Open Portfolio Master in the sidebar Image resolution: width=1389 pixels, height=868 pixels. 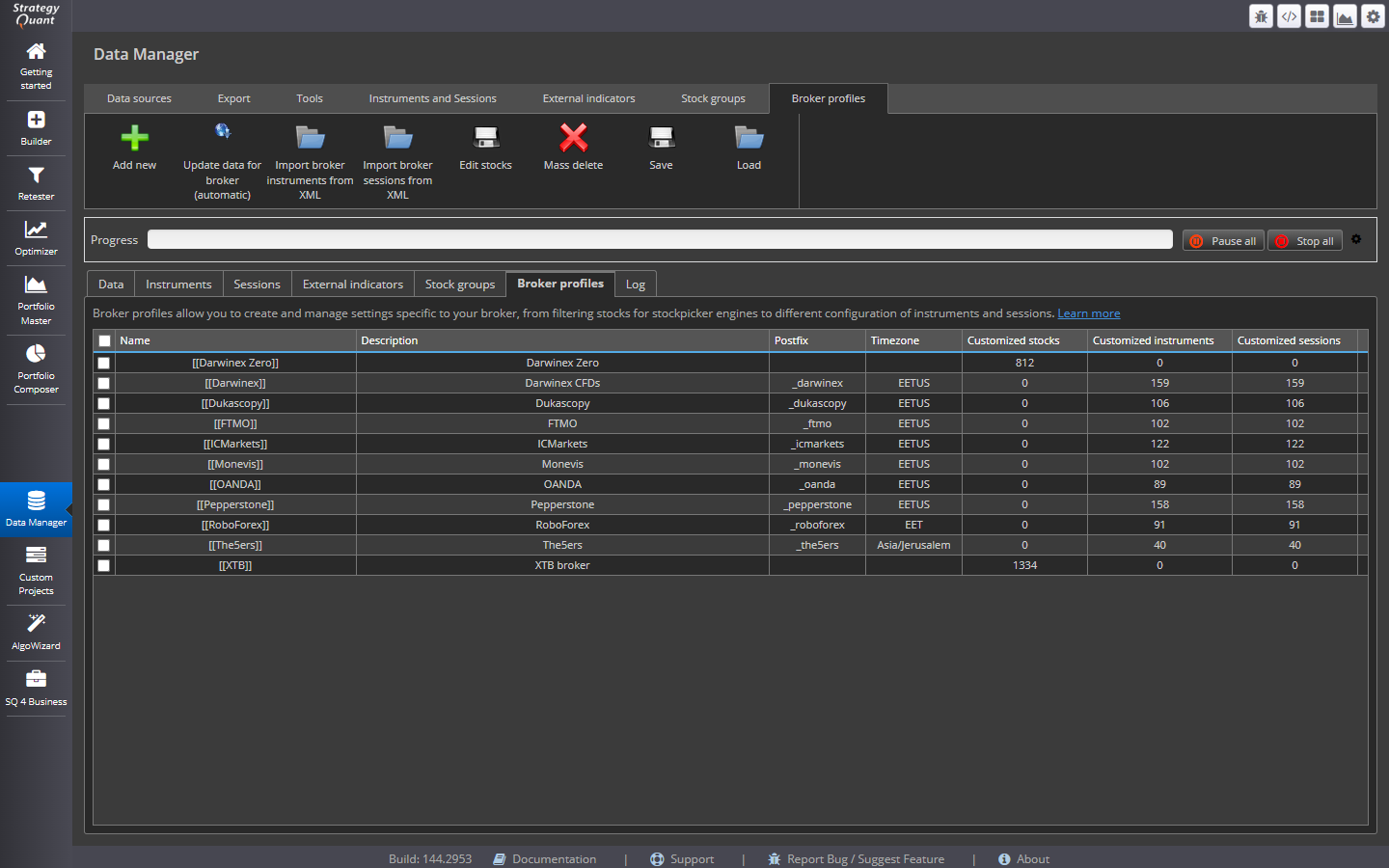pos(36,300)
